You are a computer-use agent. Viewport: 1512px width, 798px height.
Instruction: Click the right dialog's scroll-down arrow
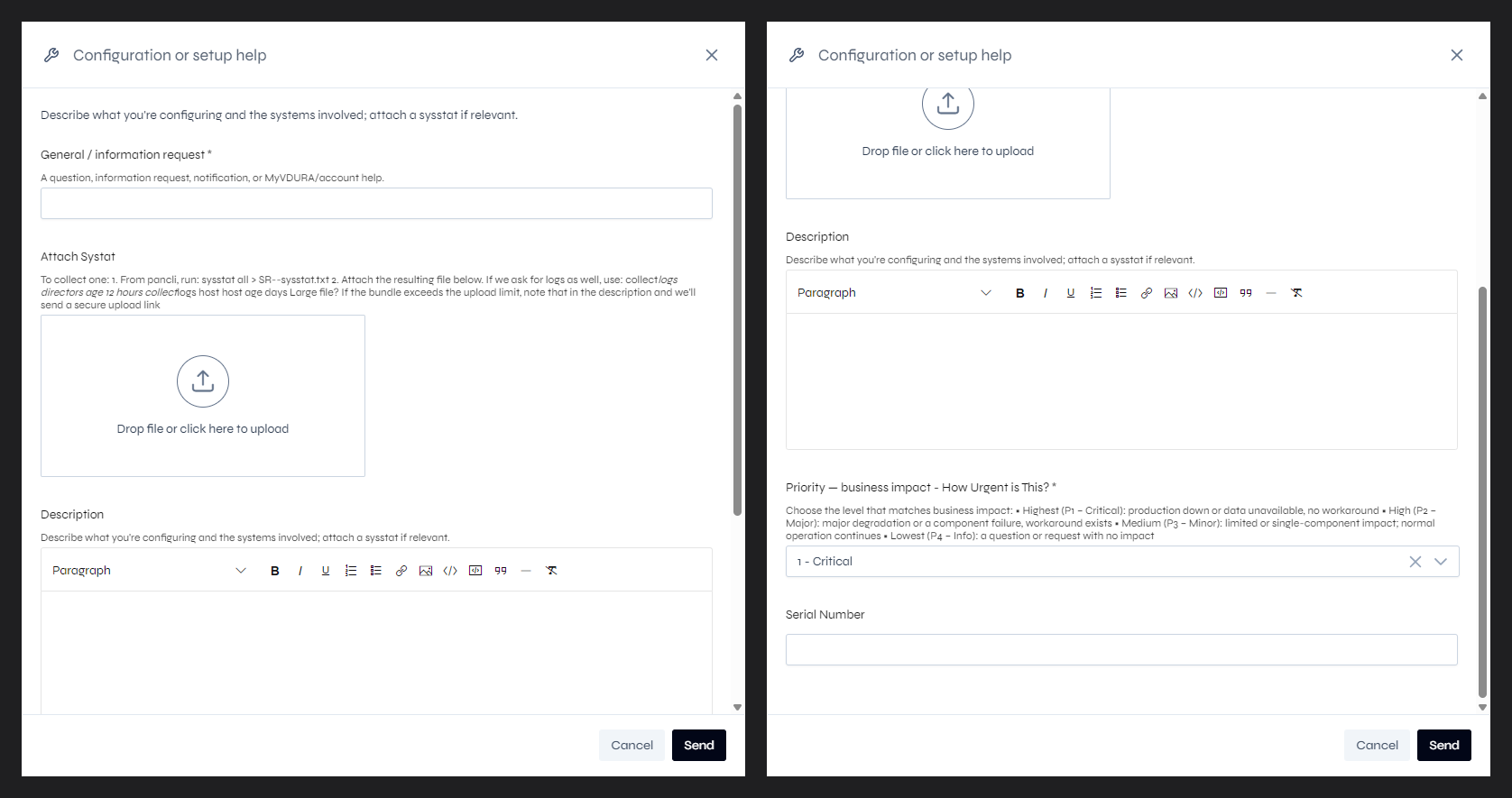1482,707
